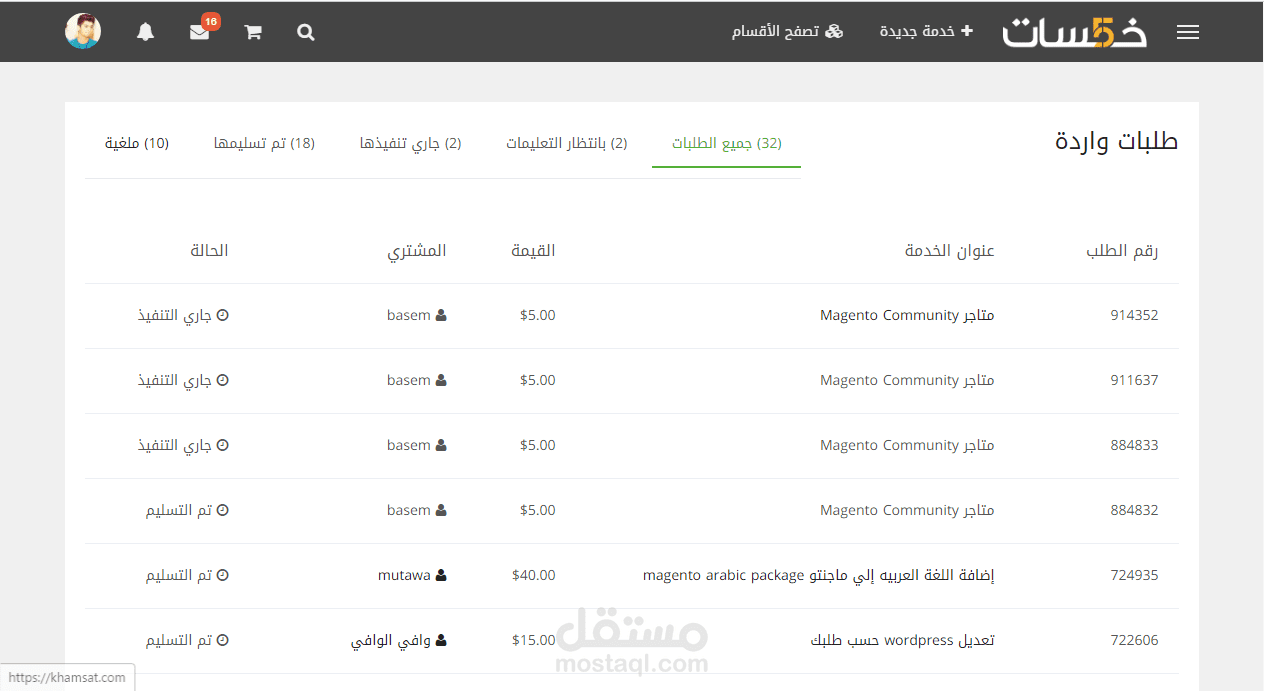Switch to جاري تنفيذها (2) tab
1264x691 pixels.
click(x=411, y=143)
